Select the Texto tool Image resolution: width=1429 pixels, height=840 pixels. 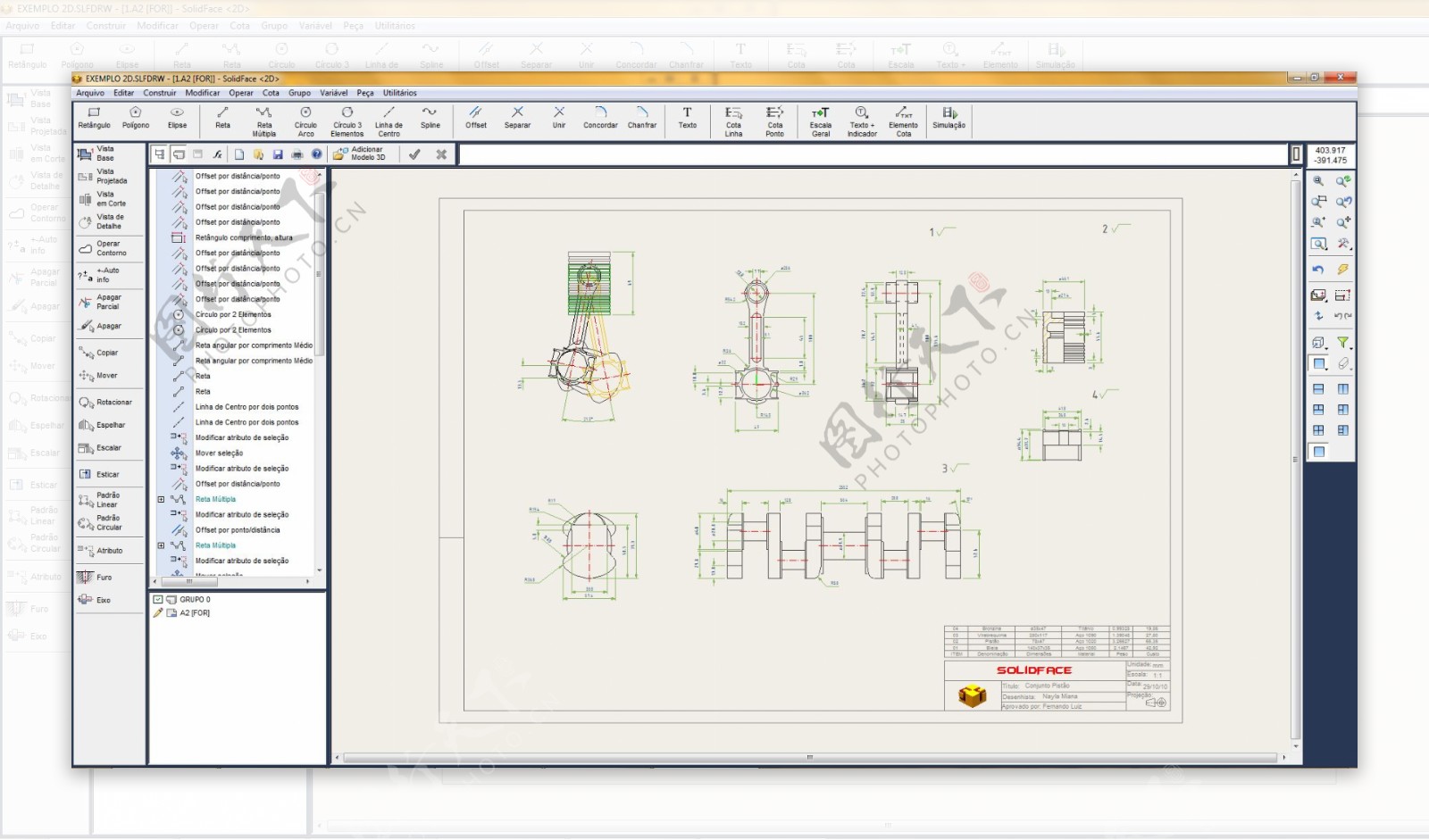[x=687, y=118]
